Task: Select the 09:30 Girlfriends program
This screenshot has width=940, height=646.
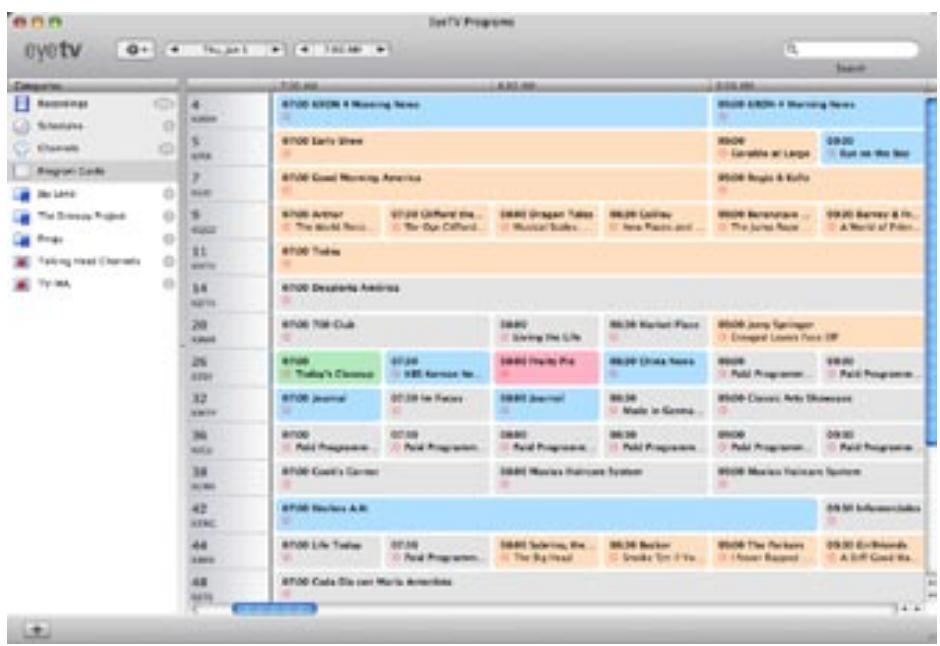Action: (x=873, y=551)
